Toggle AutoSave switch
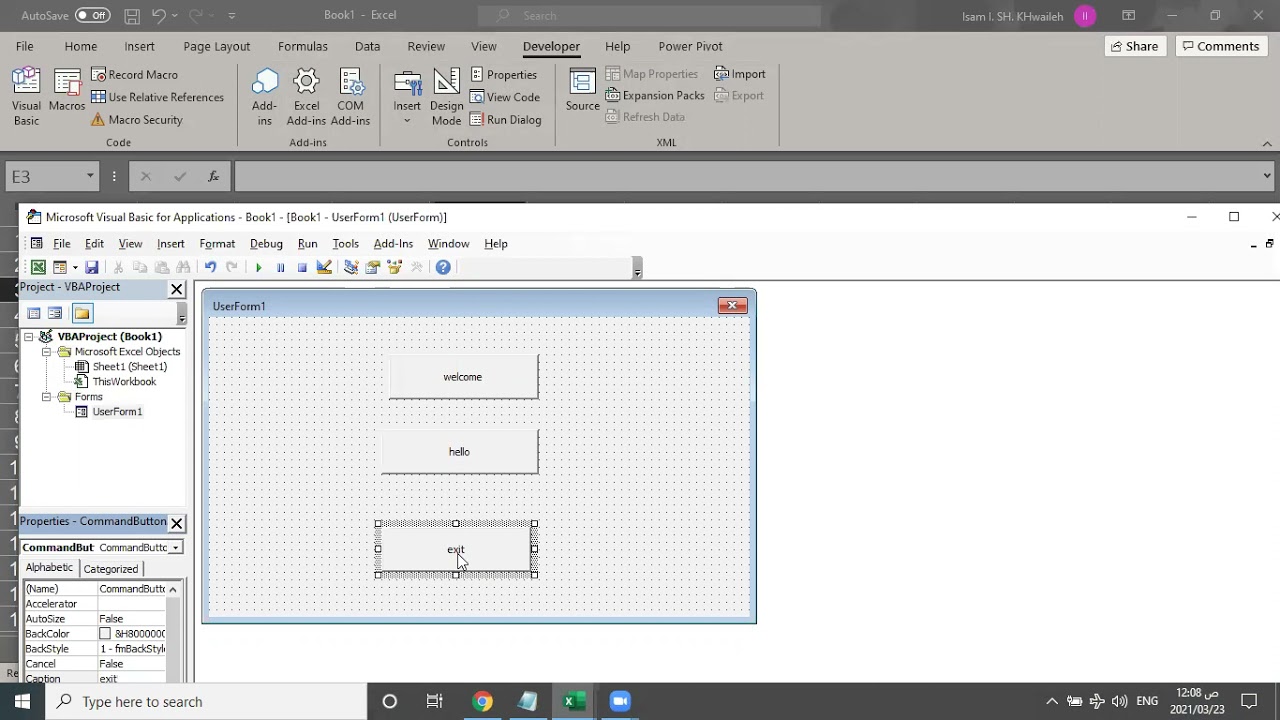This screenshot has height=720, width=1280. 92,15
